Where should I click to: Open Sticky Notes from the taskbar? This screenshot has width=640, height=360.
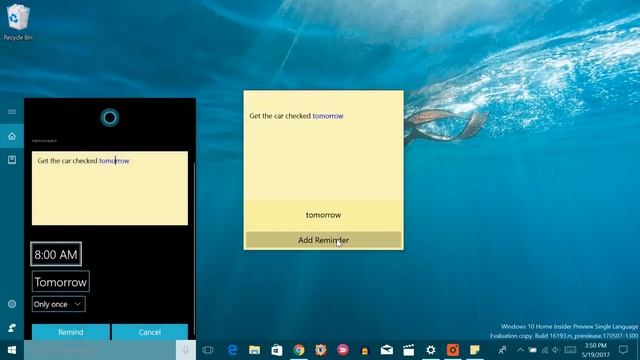pos(475,350)
